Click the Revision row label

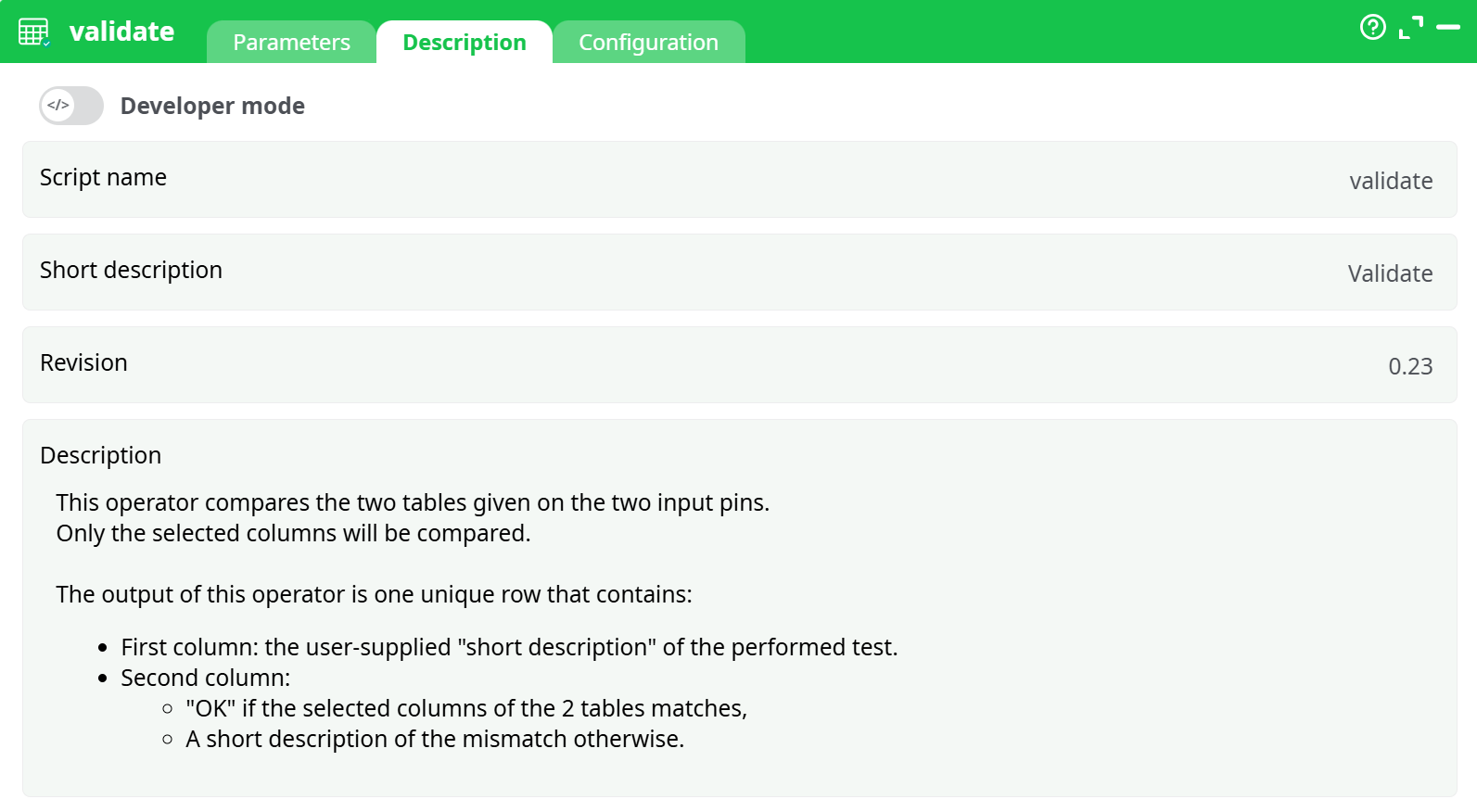[83, 363]
